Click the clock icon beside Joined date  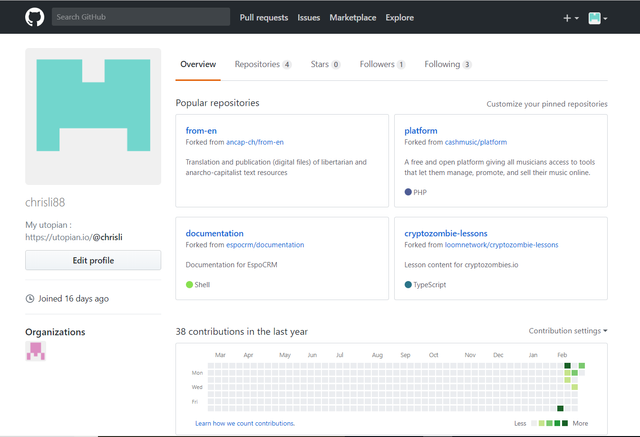[x=30, y=299]
